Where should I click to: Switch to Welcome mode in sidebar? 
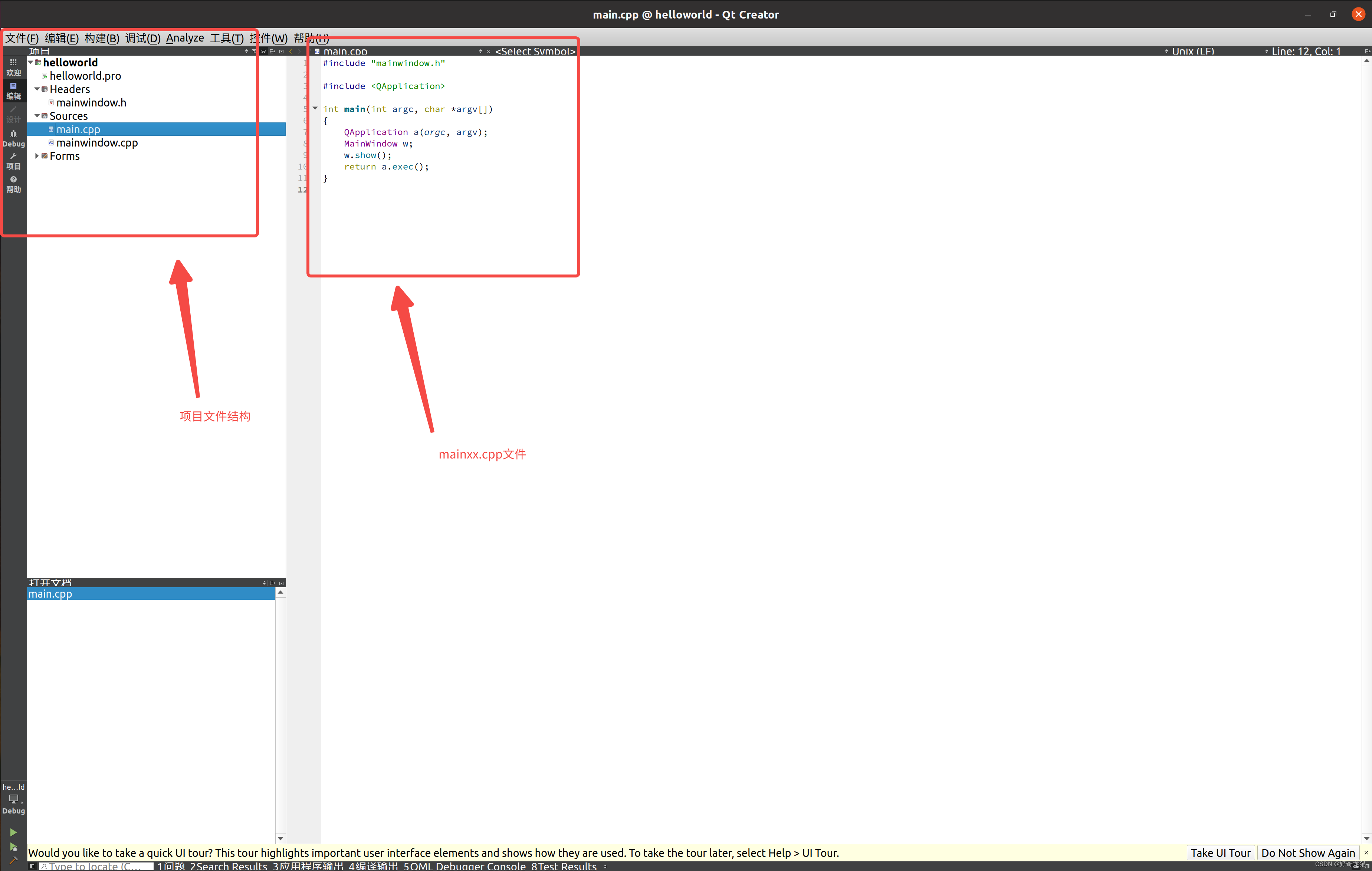coord(13,67)
